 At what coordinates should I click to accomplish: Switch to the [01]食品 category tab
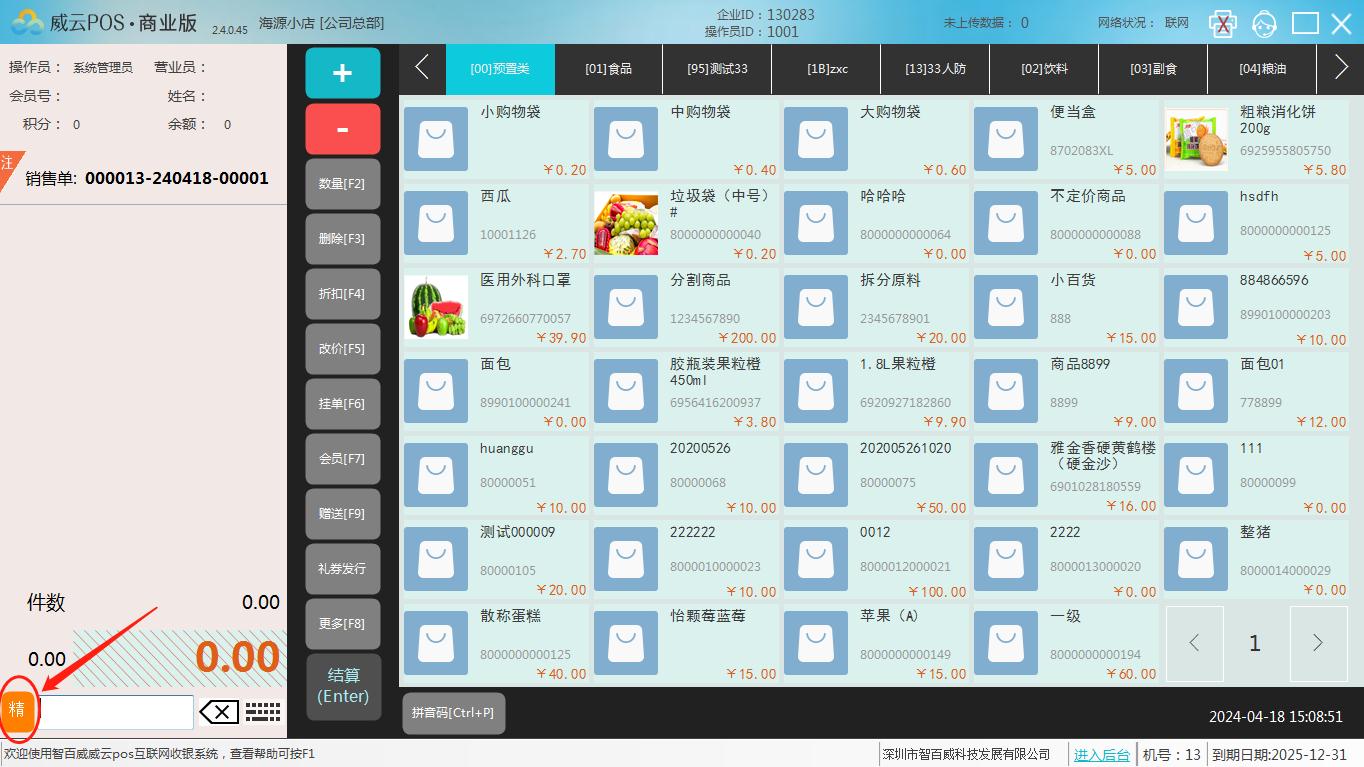pos(608,69)
